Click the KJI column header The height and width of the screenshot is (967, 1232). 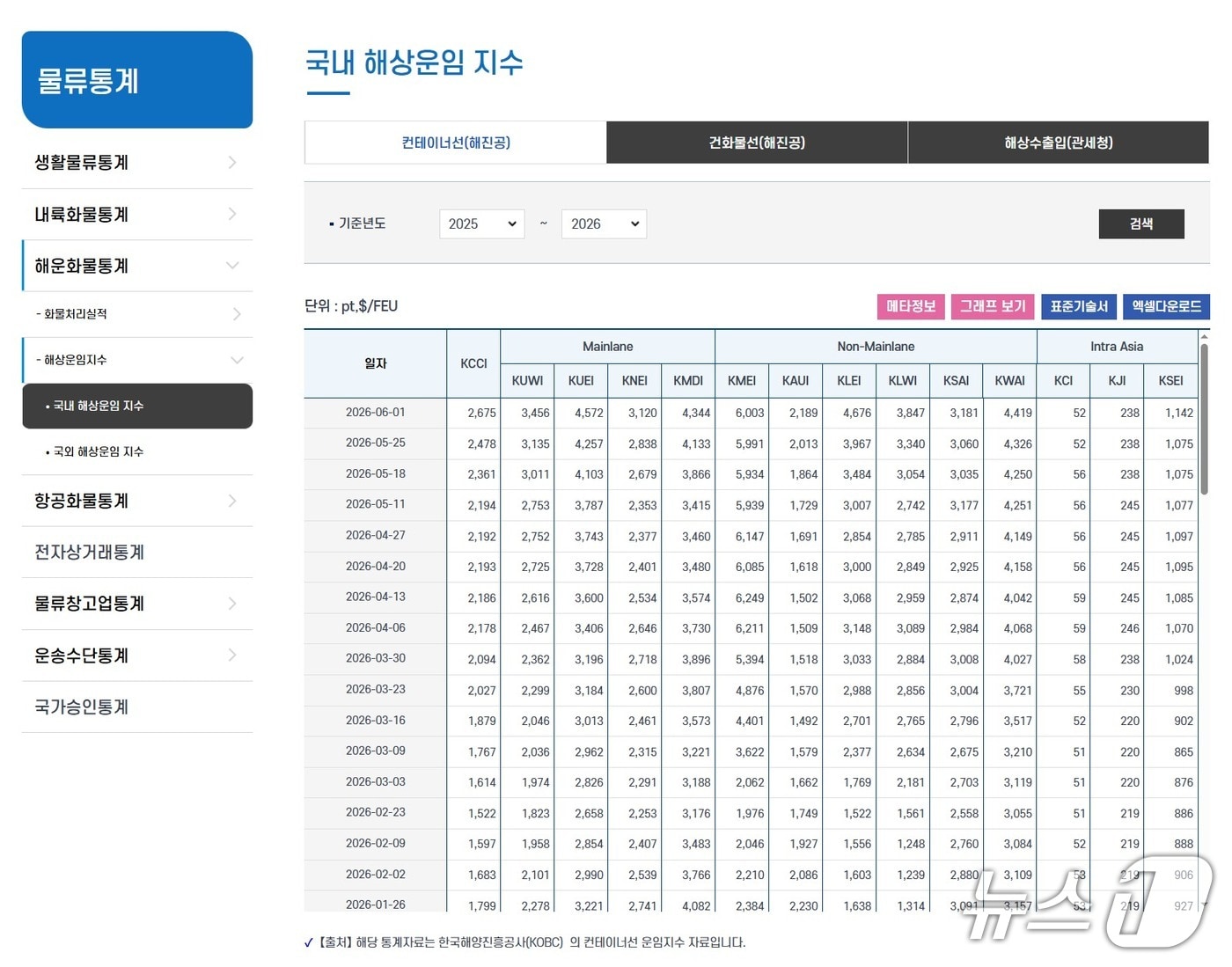[x=1118, y=380]
